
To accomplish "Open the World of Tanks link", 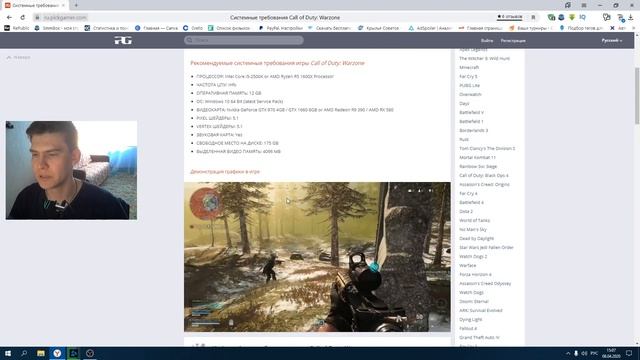I will pos(474,220).
